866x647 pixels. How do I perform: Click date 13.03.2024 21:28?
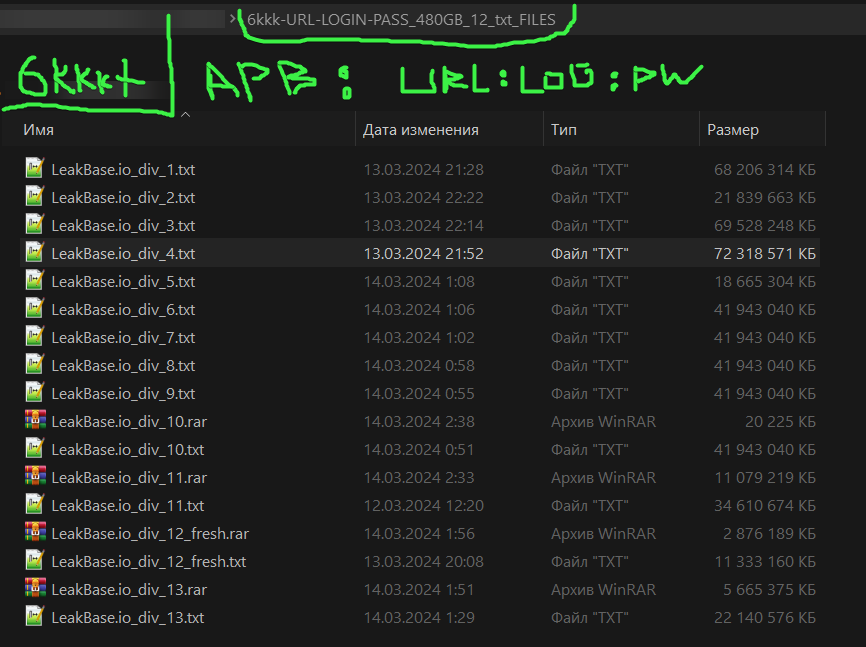coord(424,170)
